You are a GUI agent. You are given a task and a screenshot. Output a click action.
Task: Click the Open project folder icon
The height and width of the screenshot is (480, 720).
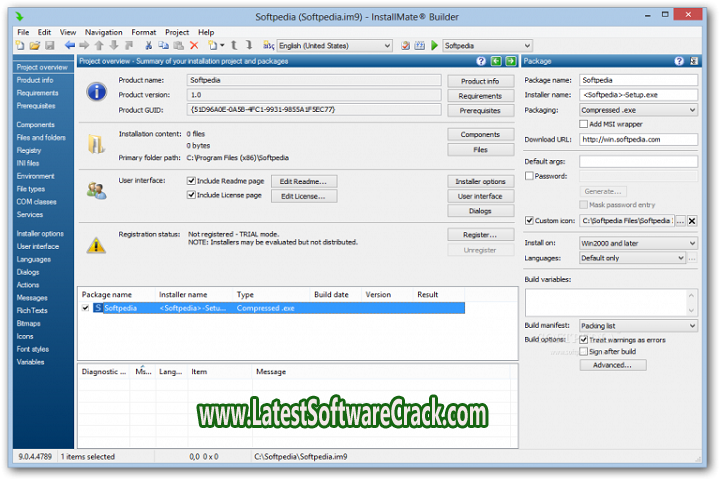(x=35, y=46)
